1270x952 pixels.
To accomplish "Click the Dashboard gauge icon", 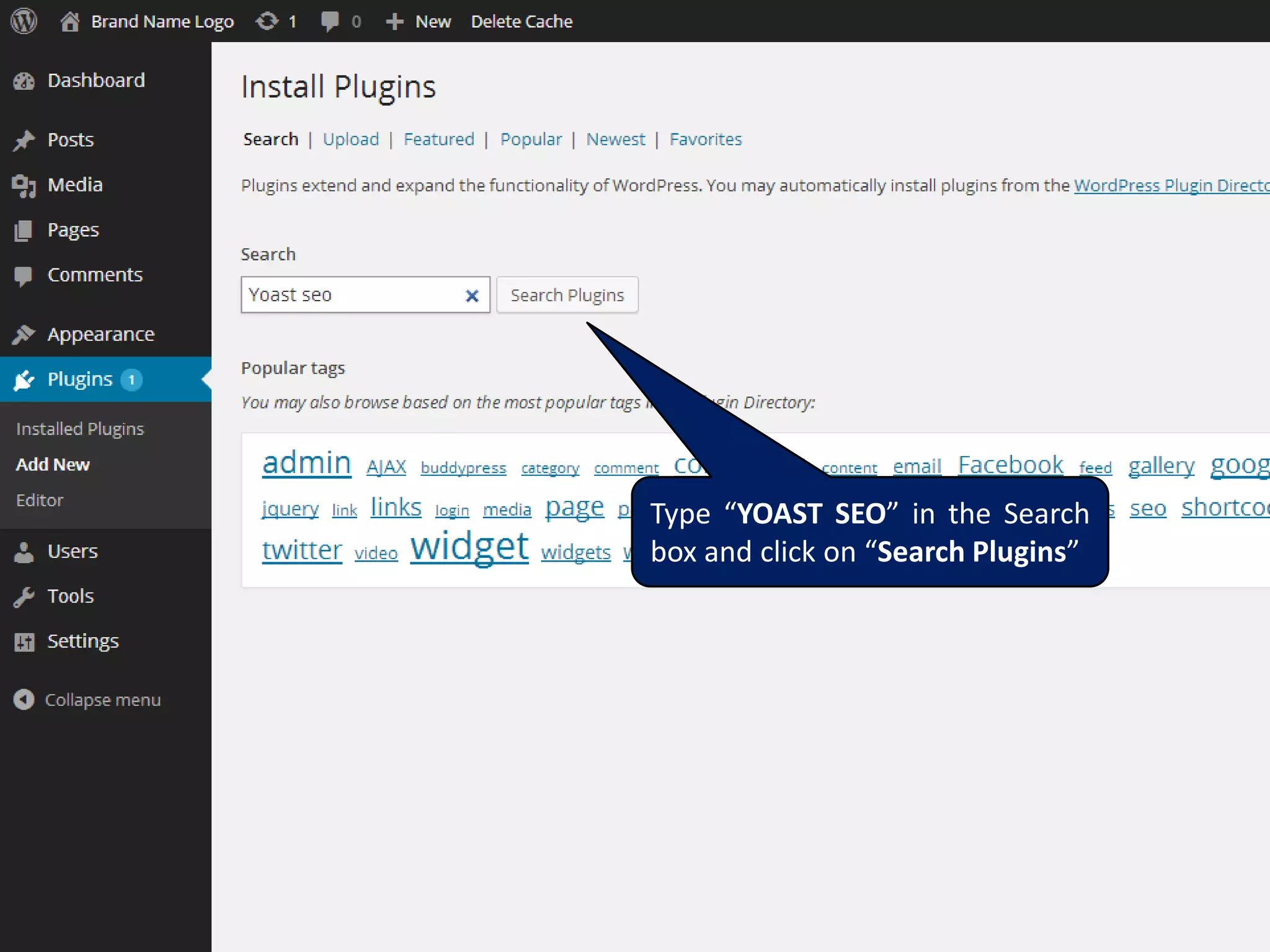I will click(x=24, y=81).
